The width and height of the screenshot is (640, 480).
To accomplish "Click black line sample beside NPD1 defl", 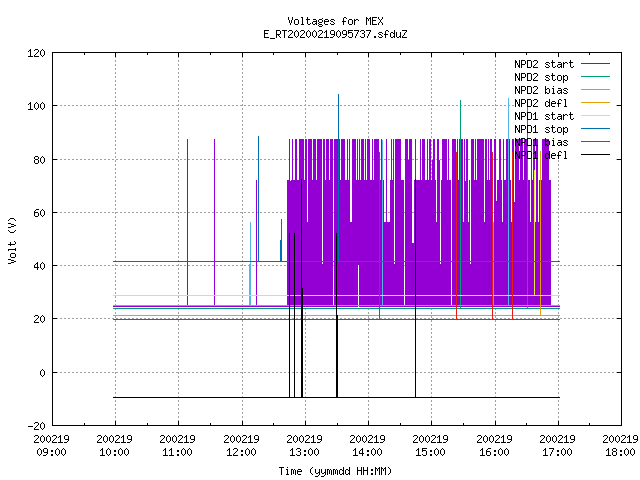I will pos(595,155).
